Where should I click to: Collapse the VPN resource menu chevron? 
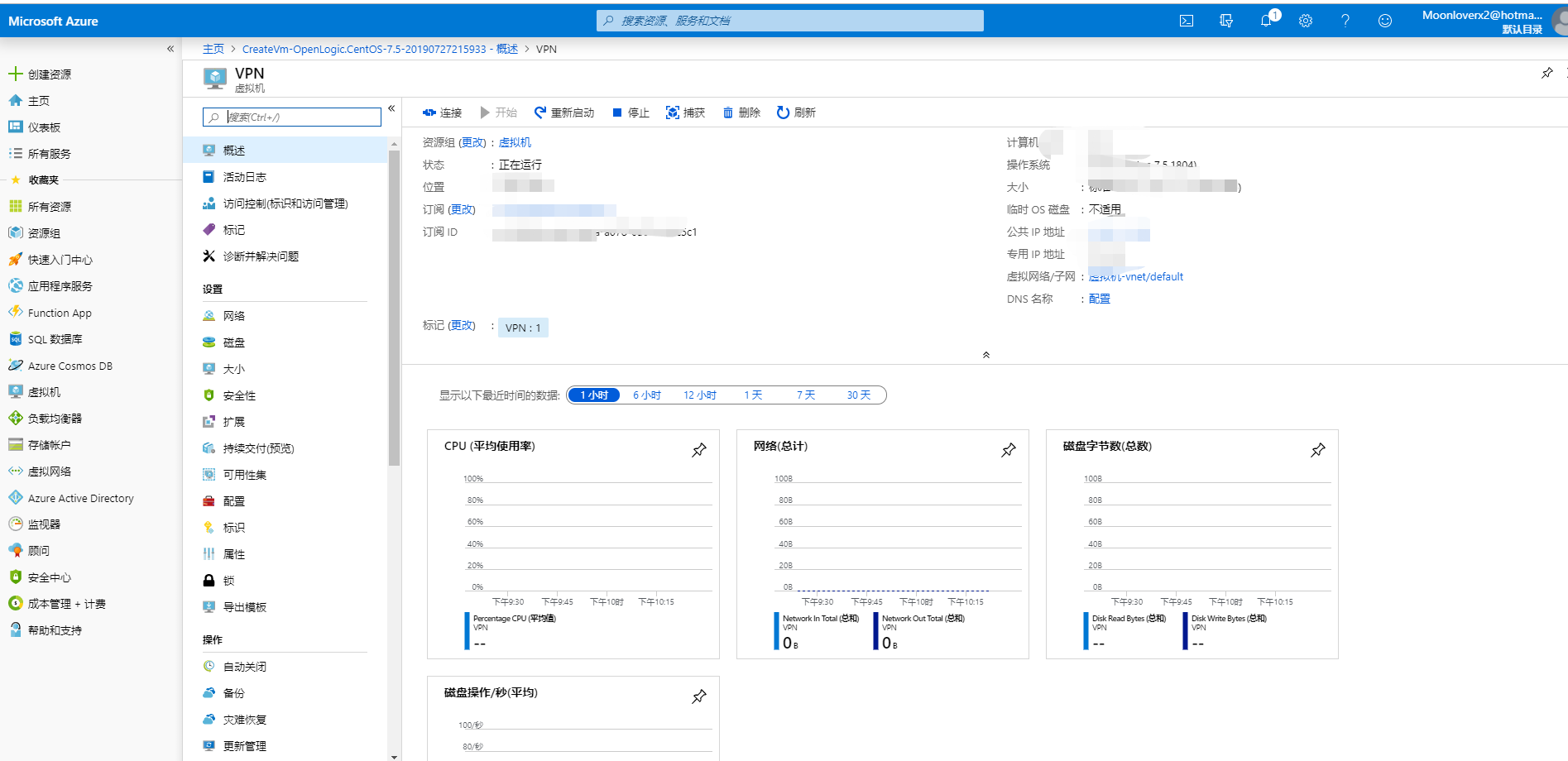[x=391, y=108]
